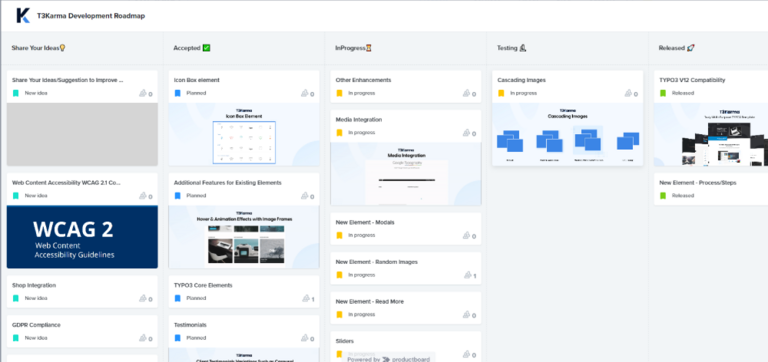Upvote the GDPR Compliance card
Viewport: 768px width, 362px height.
(x=145, y=338)
